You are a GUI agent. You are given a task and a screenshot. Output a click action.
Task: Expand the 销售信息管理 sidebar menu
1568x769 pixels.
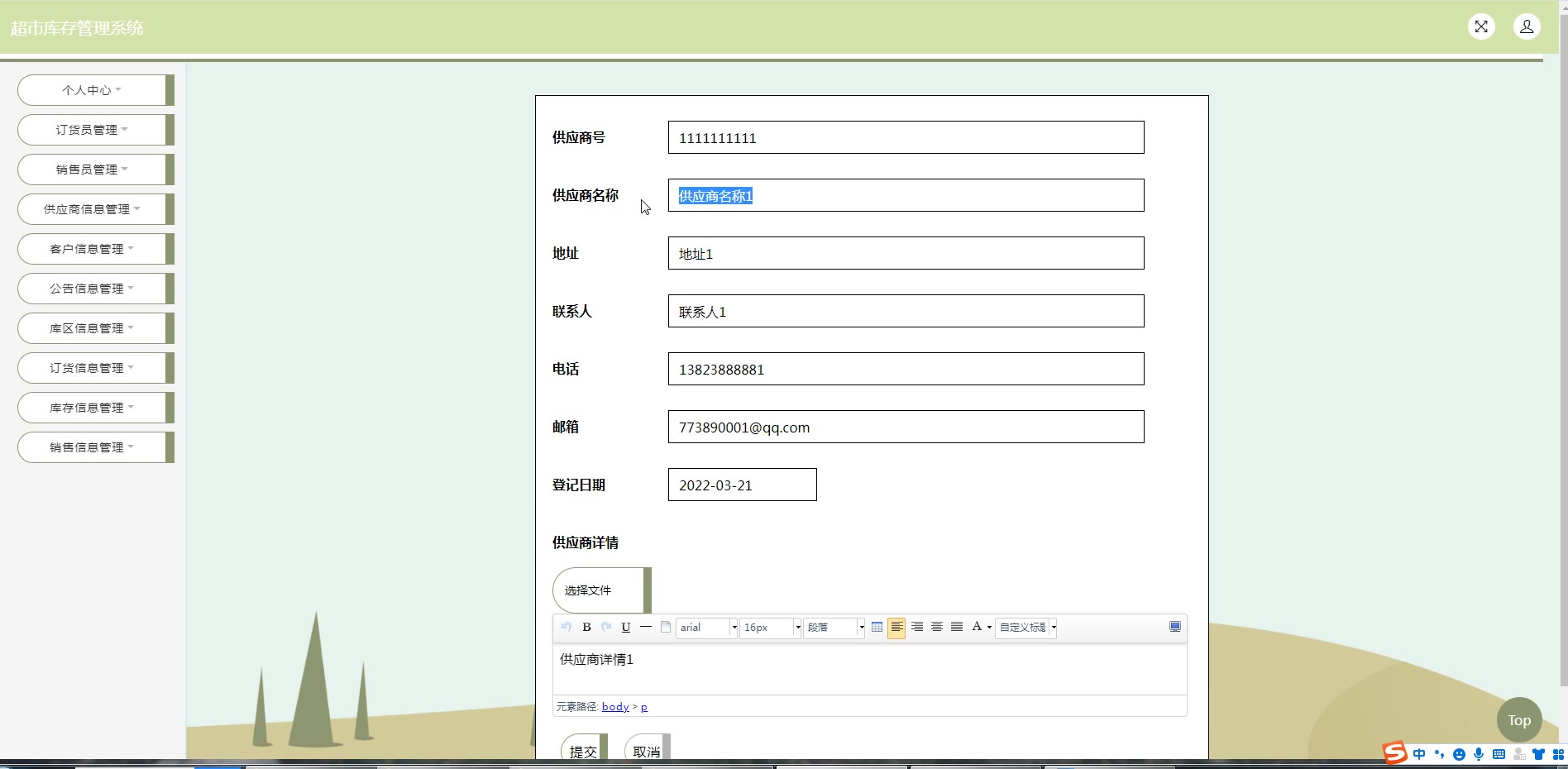(95, 447)
